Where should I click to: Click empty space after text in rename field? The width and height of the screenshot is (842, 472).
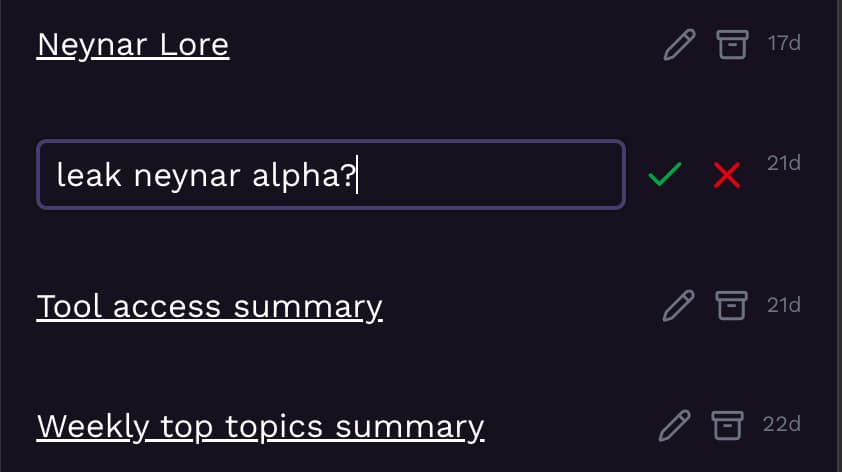point(490,176)
